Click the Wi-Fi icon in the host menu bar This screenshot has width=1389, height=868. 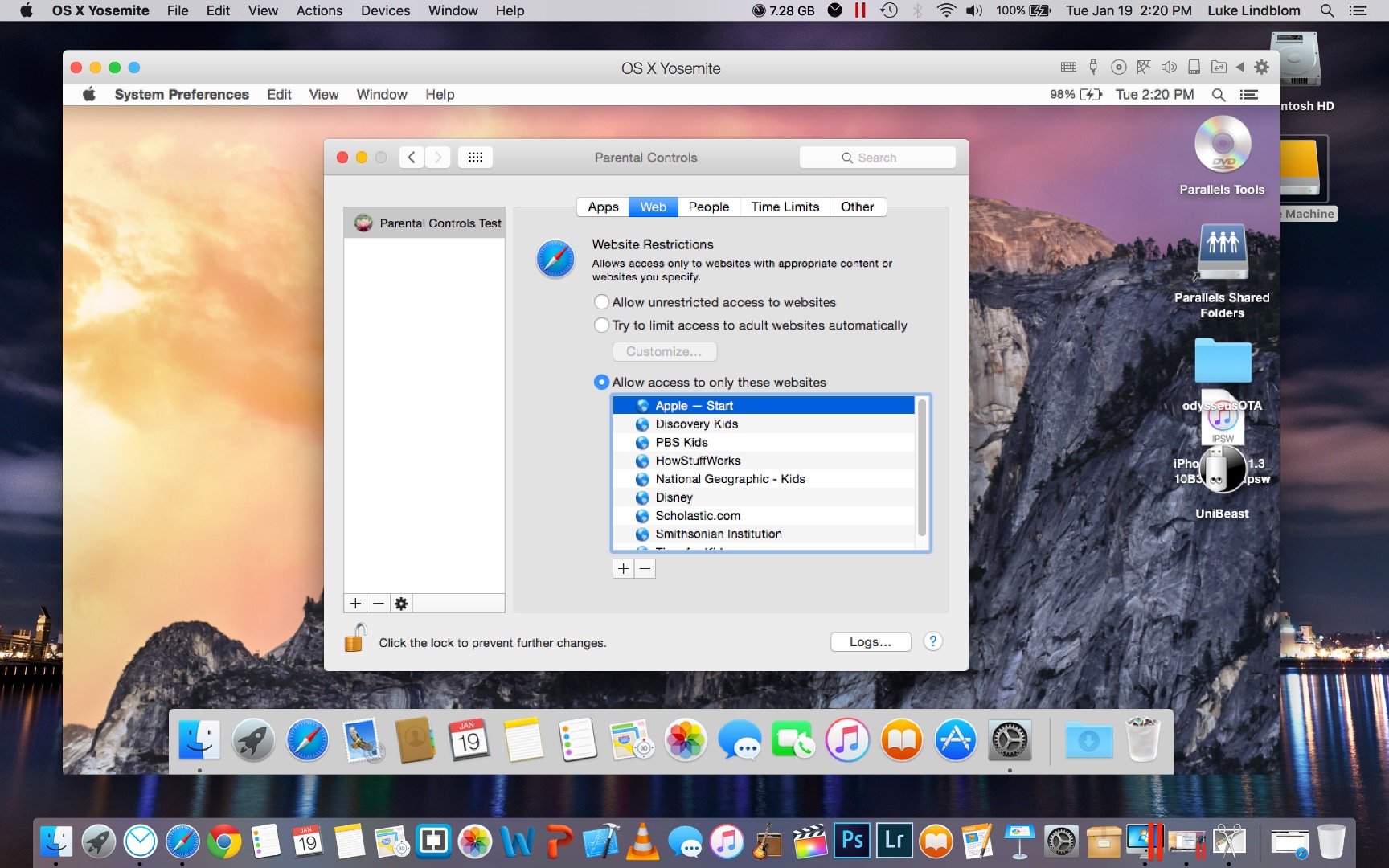point(947,10)
